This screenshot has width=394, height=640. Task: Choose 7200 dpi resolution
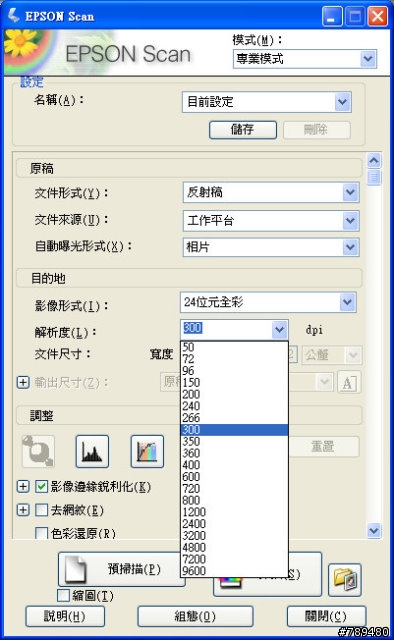pos(234,559)
